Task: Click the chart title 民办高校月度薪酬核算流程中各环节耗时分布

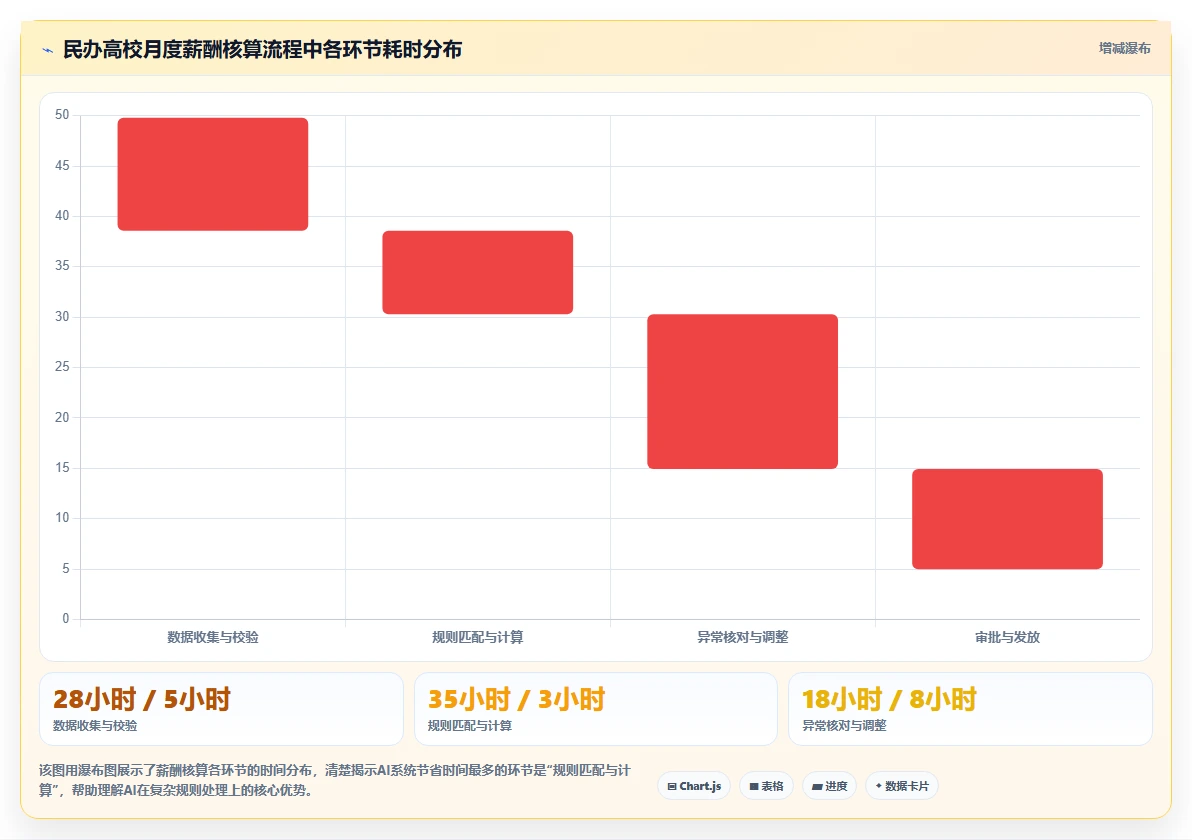Action: tap(262, 50)
